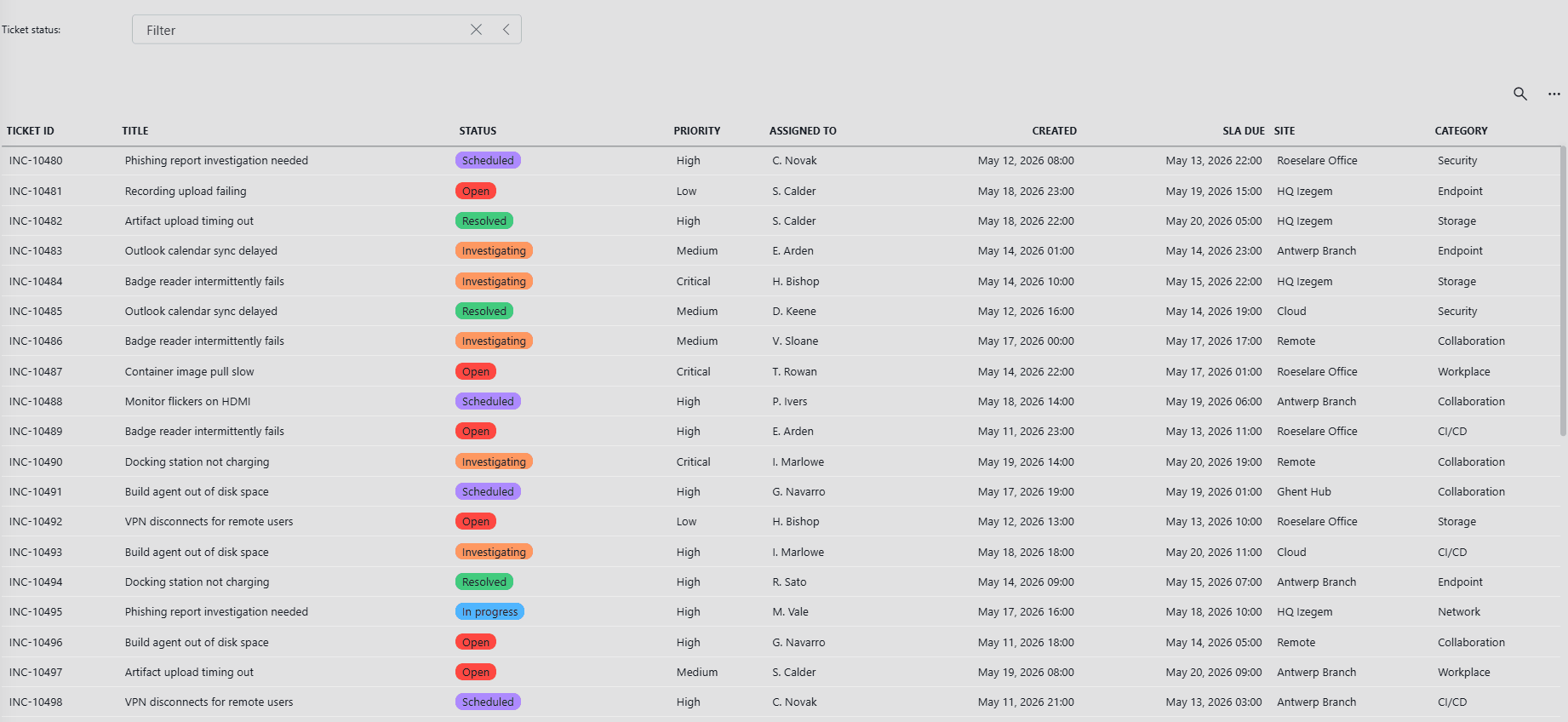The height and width of the screenshot is (722, 1568).
Task: Click site 'Cloud' for INC-10485
Action: pos(1291,312)
